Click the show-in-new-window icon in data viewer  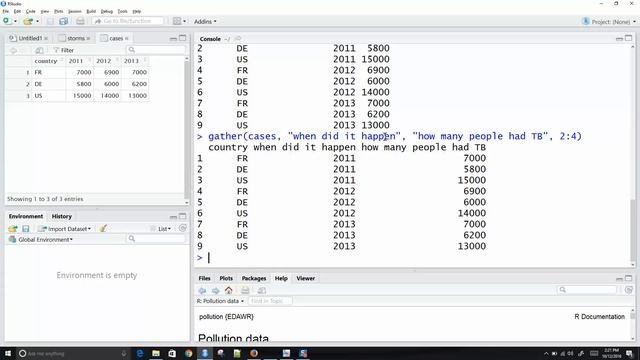click(x=39, y=50)
